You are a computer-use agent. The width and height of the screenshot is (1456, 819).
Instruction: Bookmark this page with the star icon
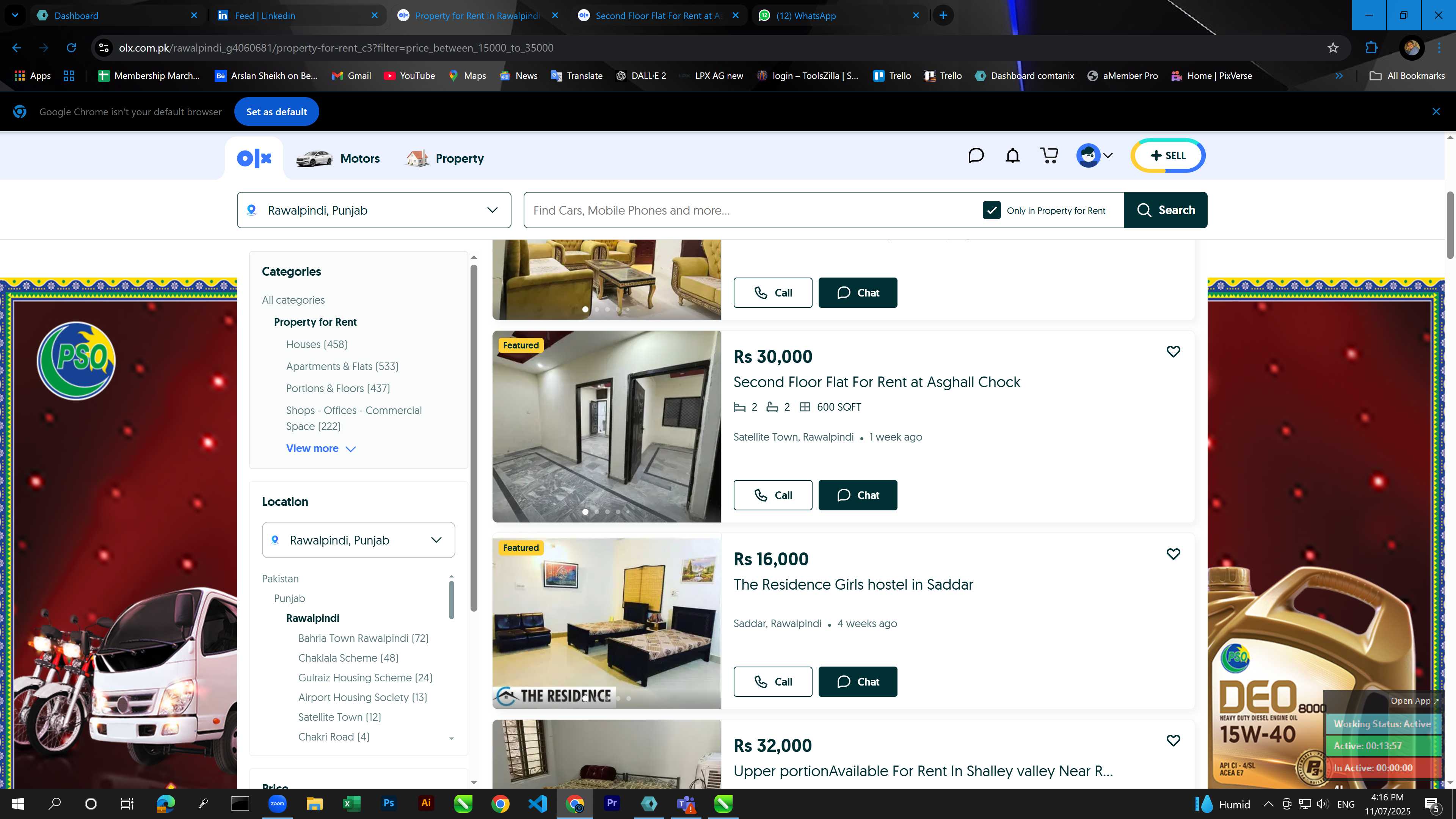pos(1333,48)
